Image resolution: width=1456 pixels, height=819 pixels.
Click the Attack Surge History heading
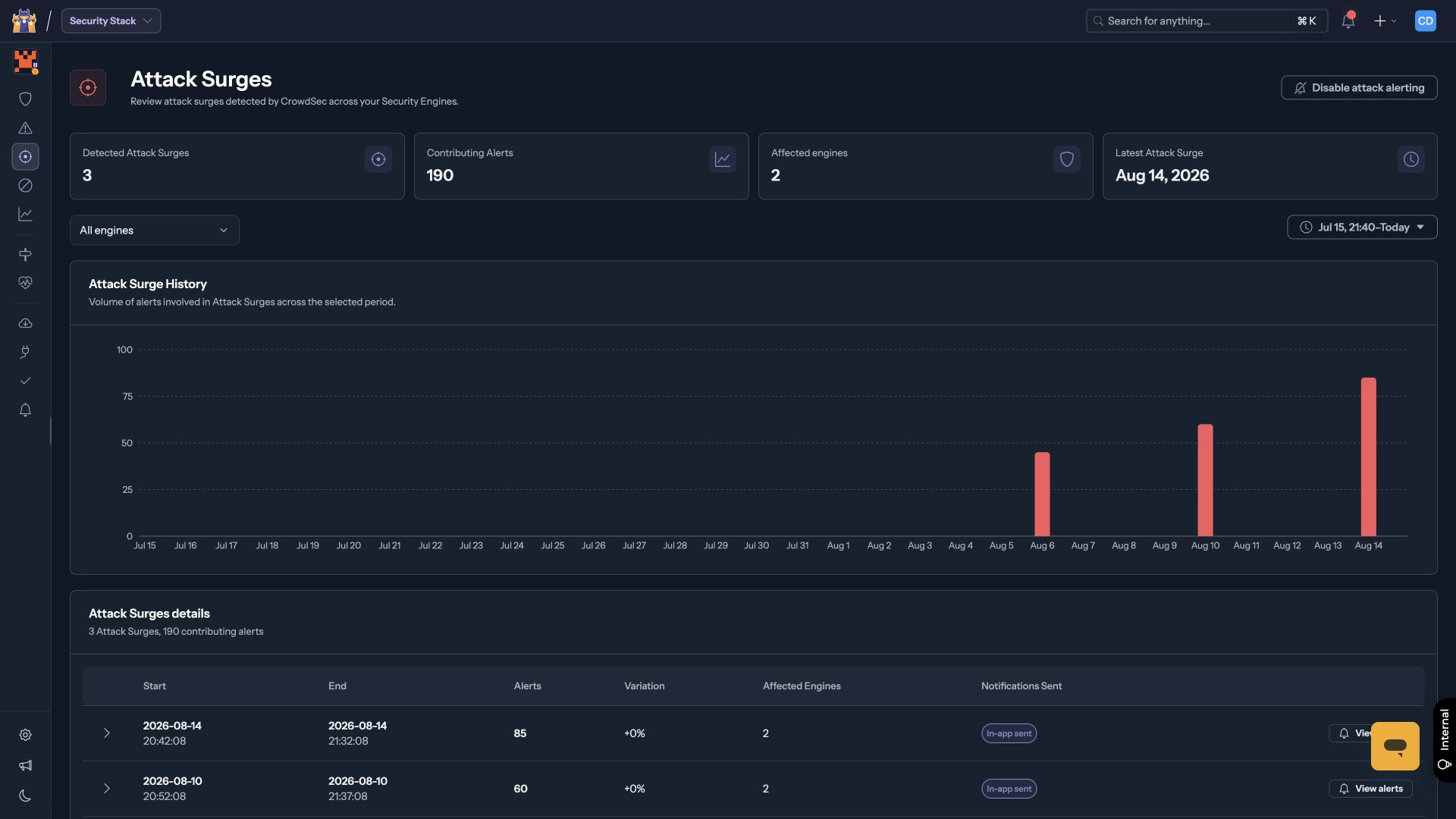point(148,284)
